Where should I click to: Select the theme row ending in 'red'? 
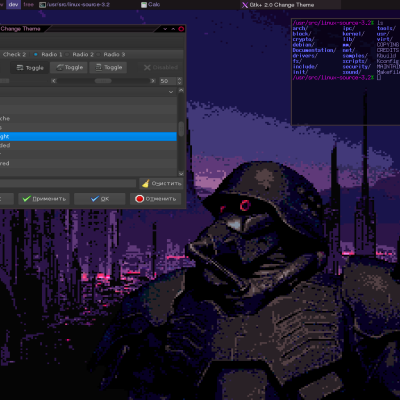tap(88, 163)
